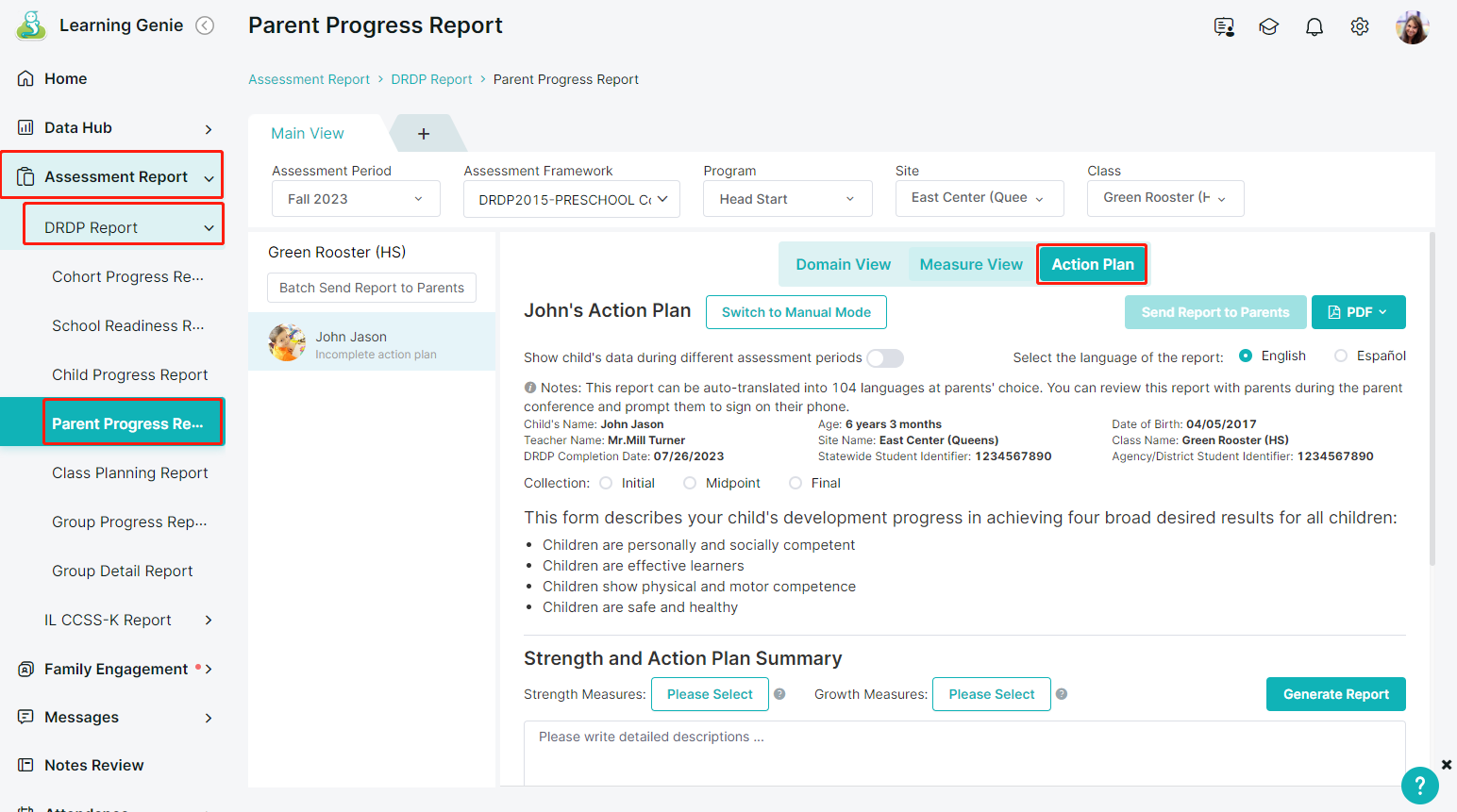Collapse the Assessment Report menu
The width and height of the screenshot is (1457, 812).
tap(209, 178)
